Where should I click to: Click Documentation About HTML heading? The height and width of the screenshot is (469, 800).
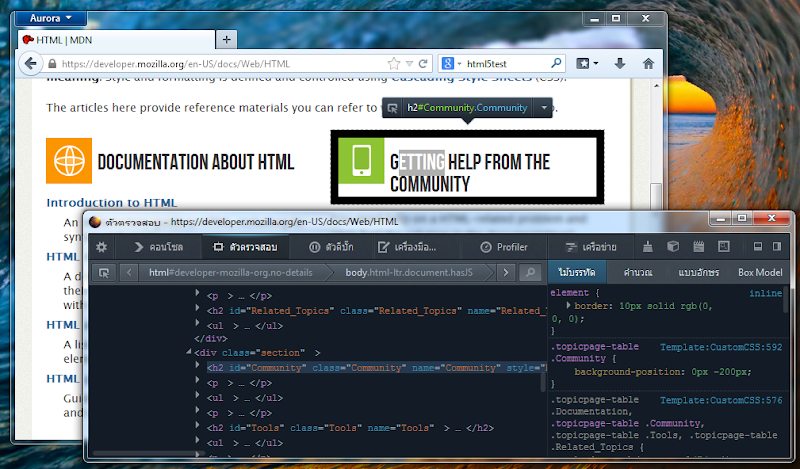pyautogui.click(x=196, y=162)
